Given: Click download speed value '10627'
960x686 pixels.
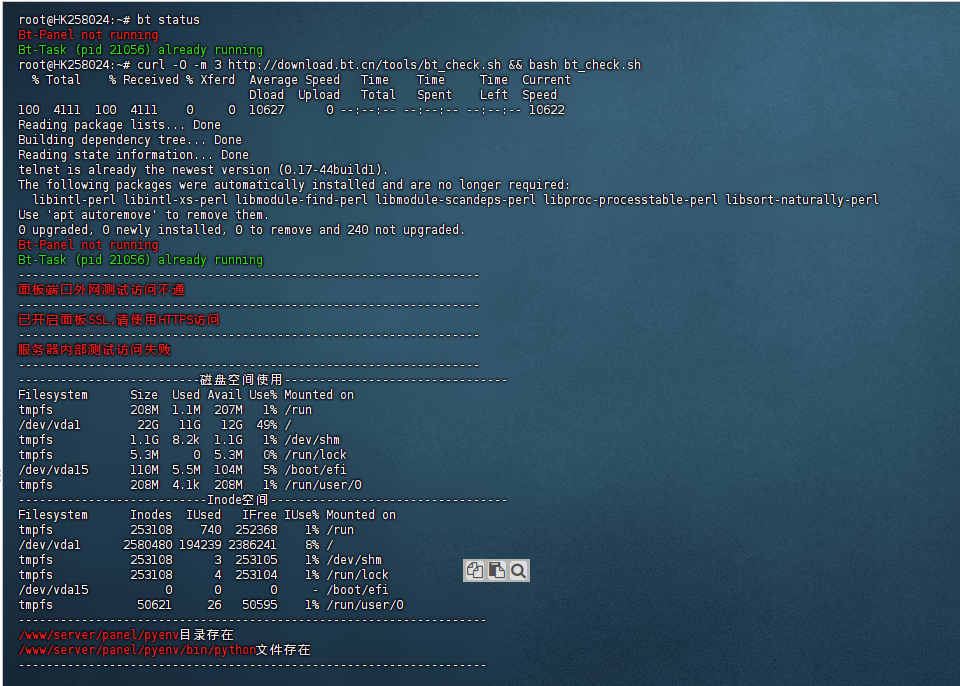Looking at the screenshot, I should point(266,110).
